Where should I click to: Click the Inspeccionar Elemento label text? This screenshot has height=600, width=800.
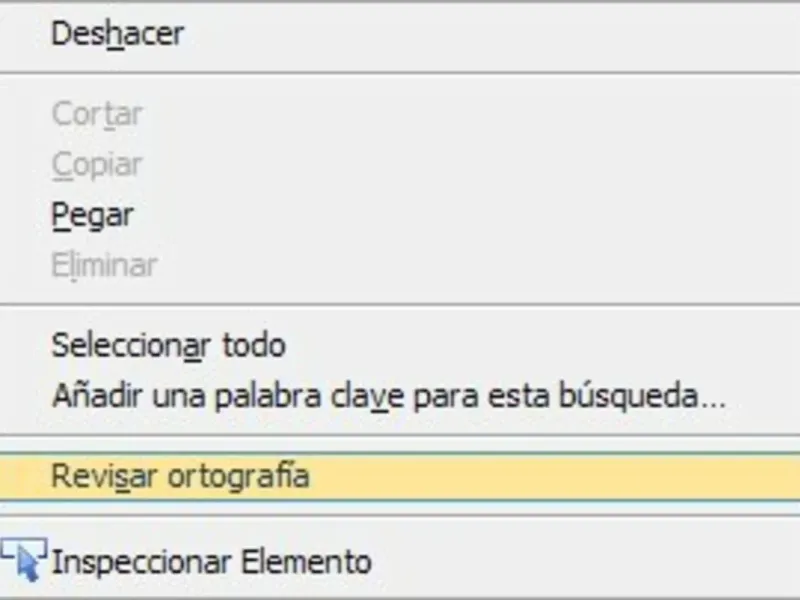212,562
